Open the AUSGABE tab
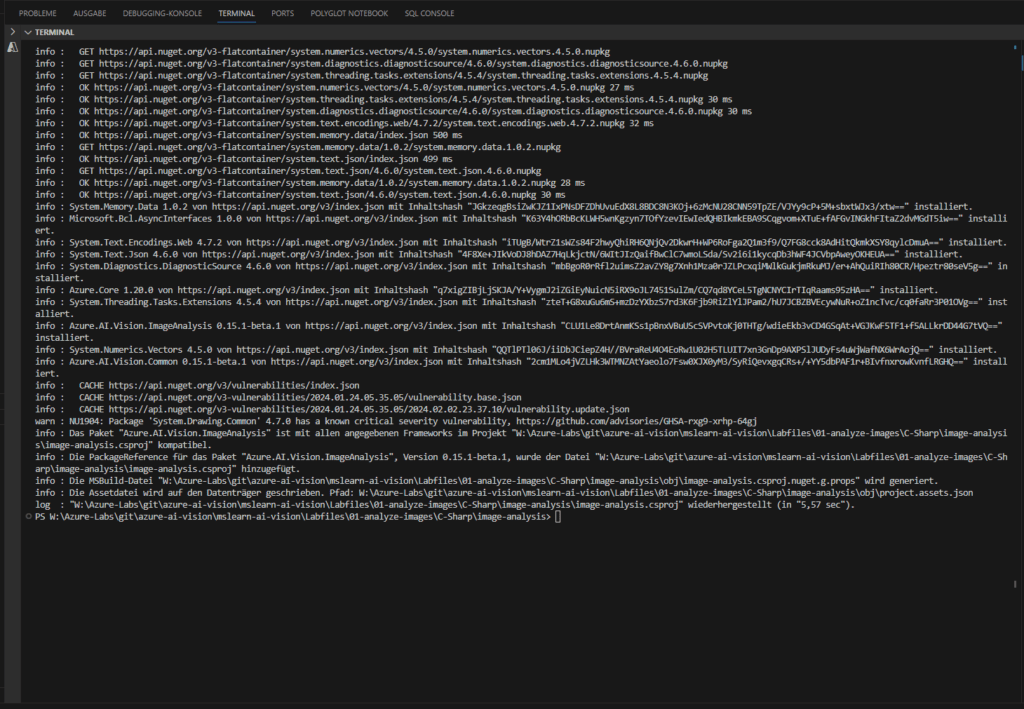Viewport: 1024px width, 709px height. coord(89,13)
